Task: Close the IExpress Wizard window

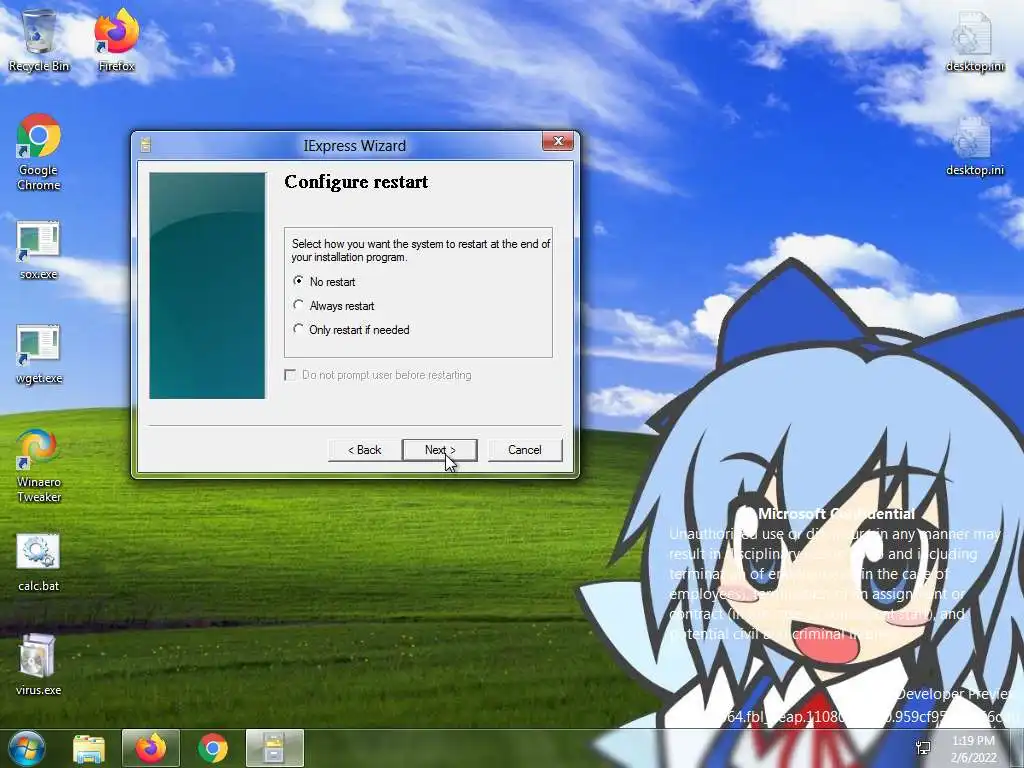Action: [558, 141]
